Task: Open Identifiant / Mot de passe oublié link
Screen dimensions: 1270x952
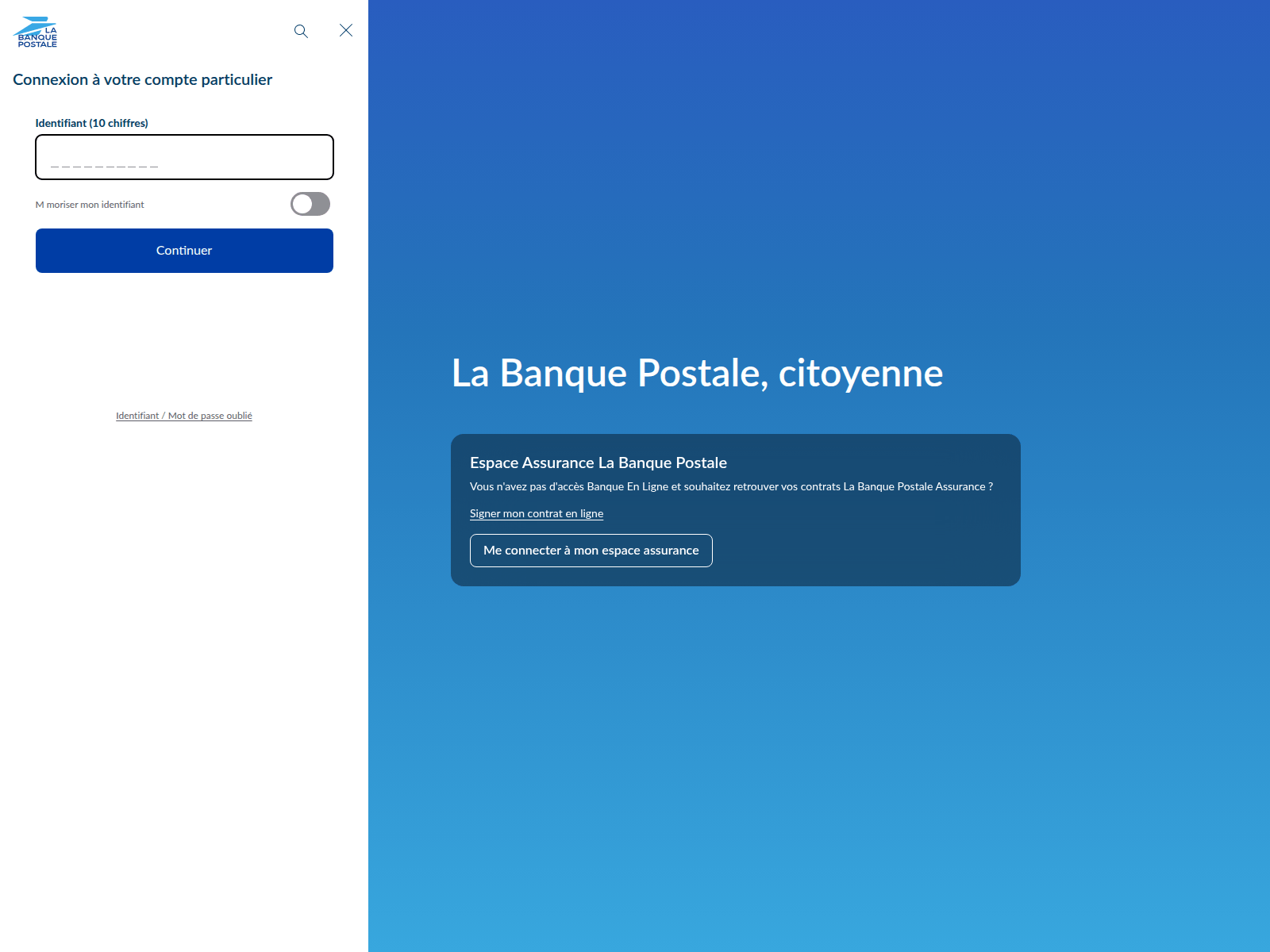Action: pos(184,416)
